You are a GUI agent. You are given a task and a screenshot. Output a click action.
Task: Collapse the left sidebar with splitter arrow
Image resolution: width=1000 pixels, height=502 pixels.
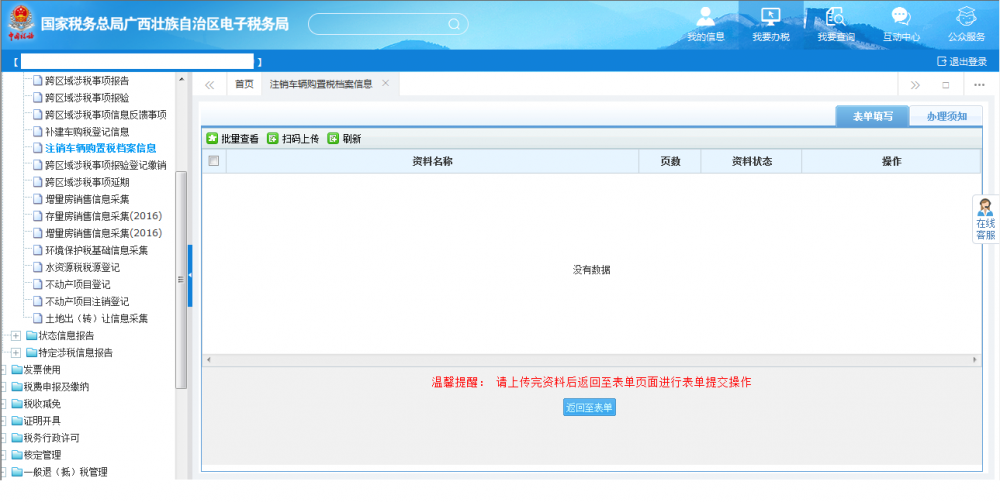(x=190, y=275)
